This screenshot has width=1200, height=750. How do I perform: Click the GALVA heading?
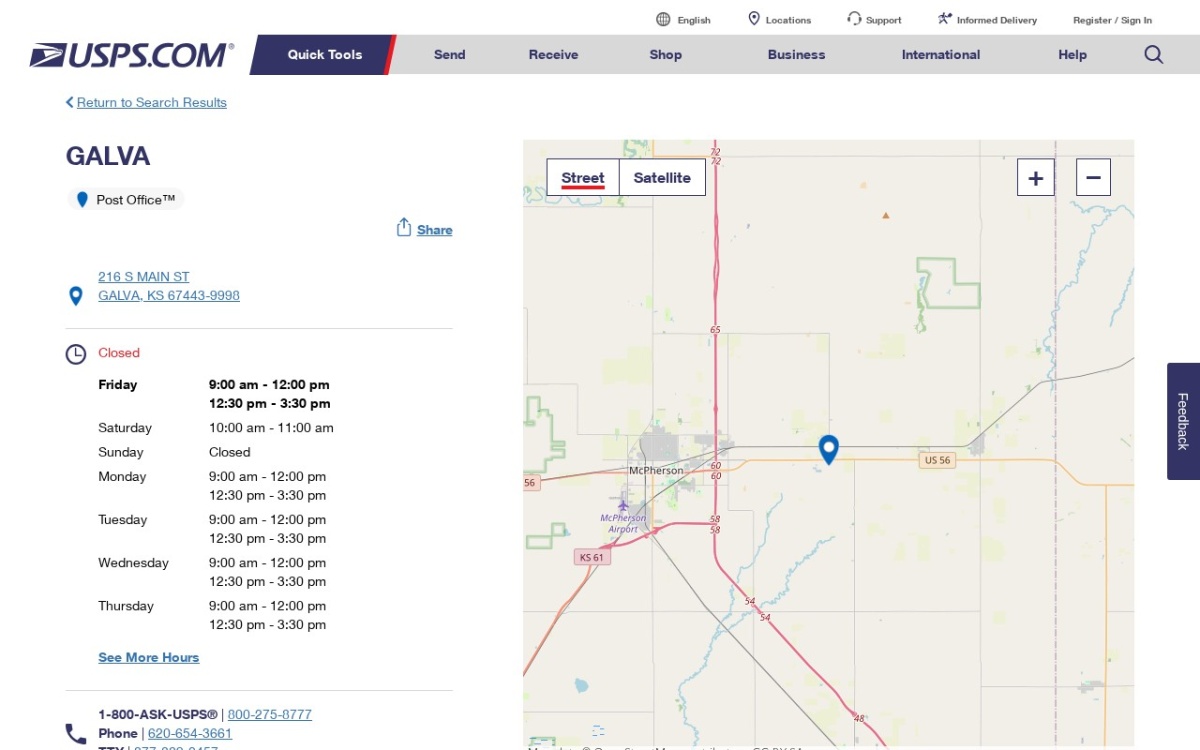pyautogui.click(x=108, y=156)
